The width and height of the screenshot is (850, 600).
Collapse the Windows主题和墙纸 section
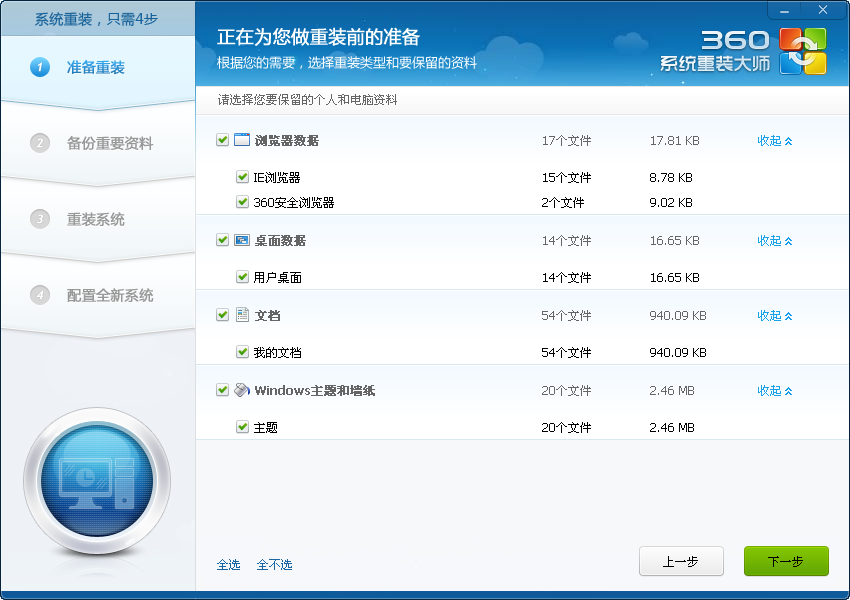[774, 391]
